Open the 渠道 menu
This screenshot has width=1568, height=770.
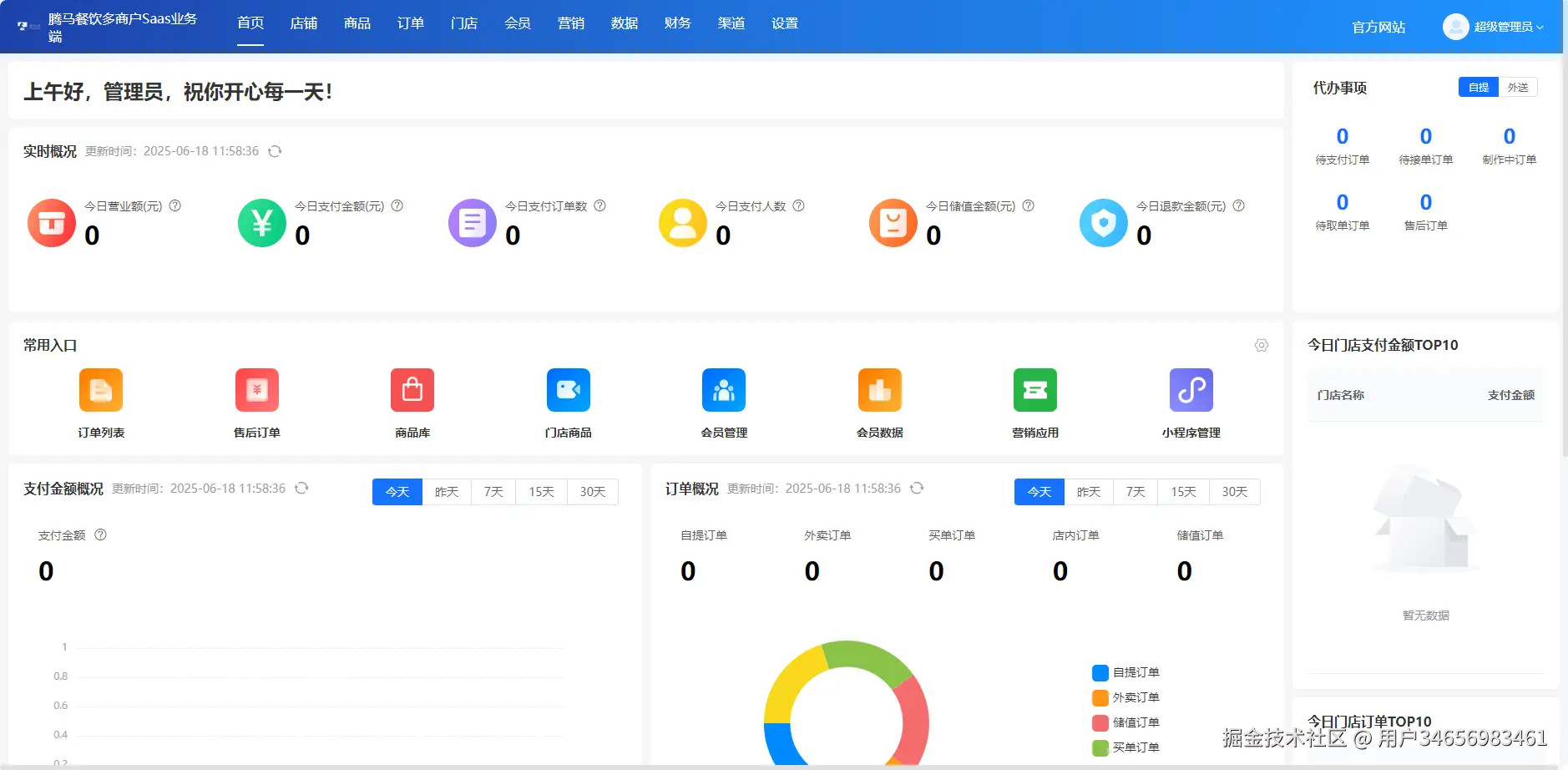click(x=731, y=23)
